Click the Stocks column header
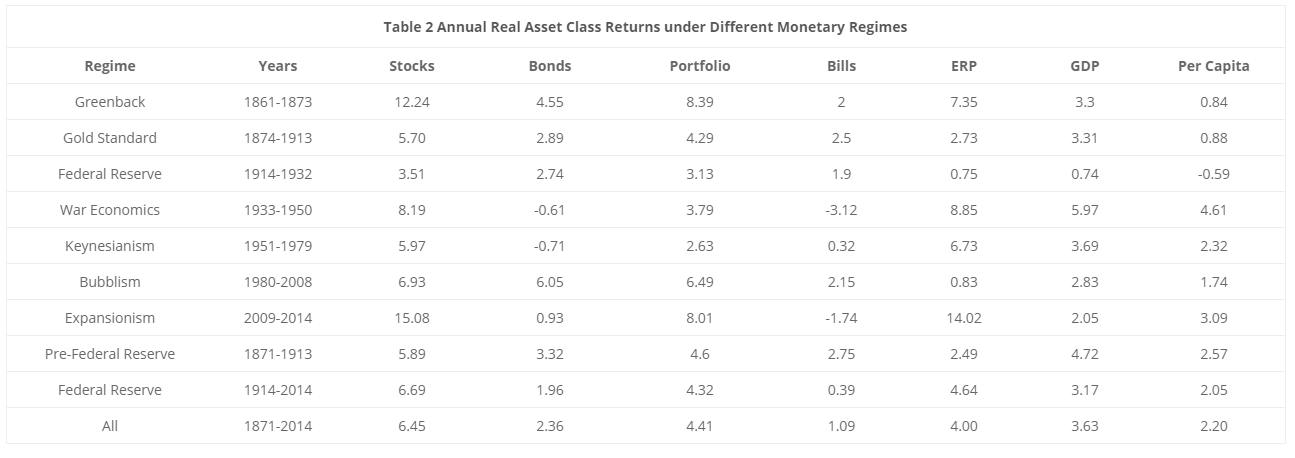 (x=411, y=66)
